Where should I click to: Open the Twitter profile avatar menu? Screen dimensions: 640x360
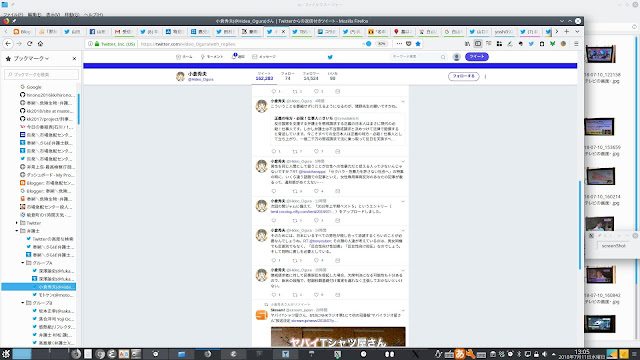(457, 57)
